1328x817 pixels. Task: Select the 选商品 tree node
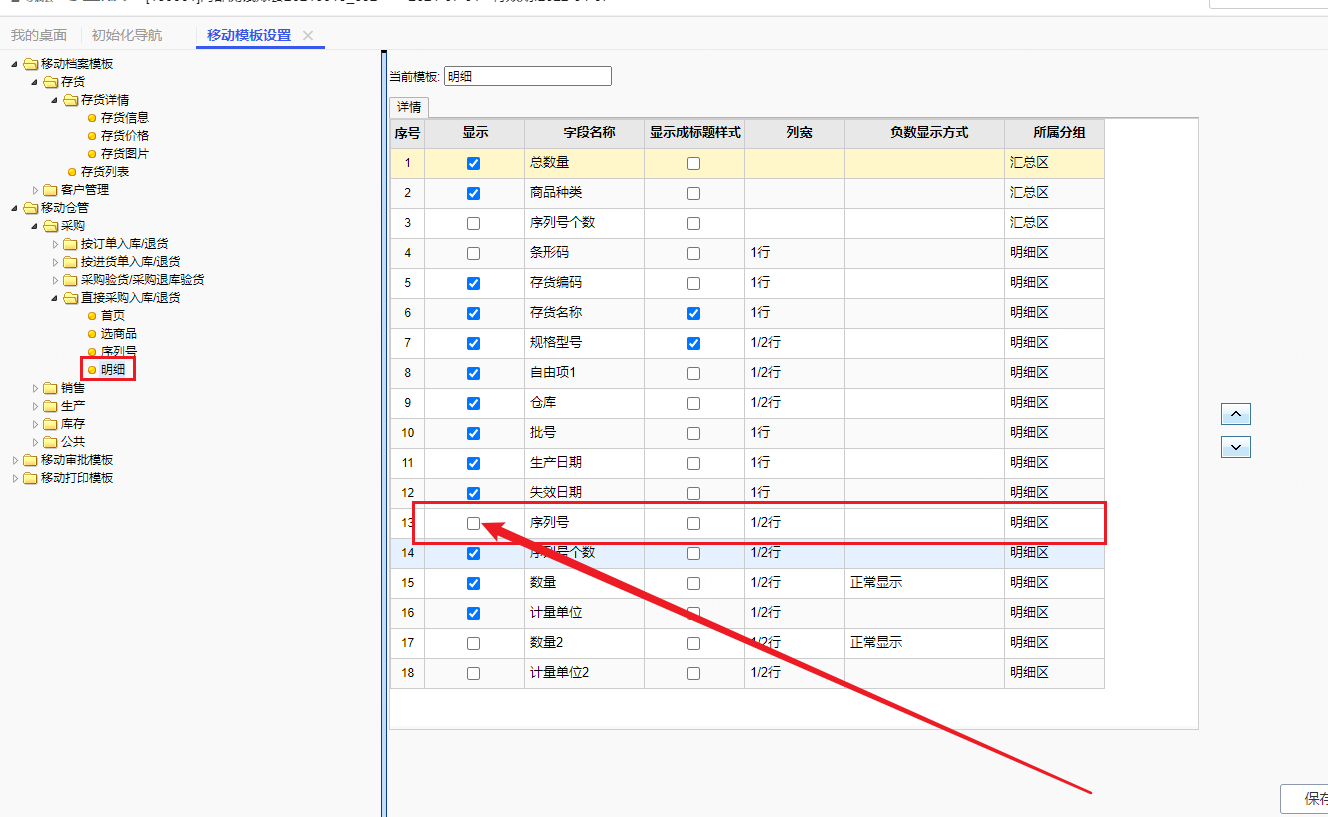tap(118, 334)
